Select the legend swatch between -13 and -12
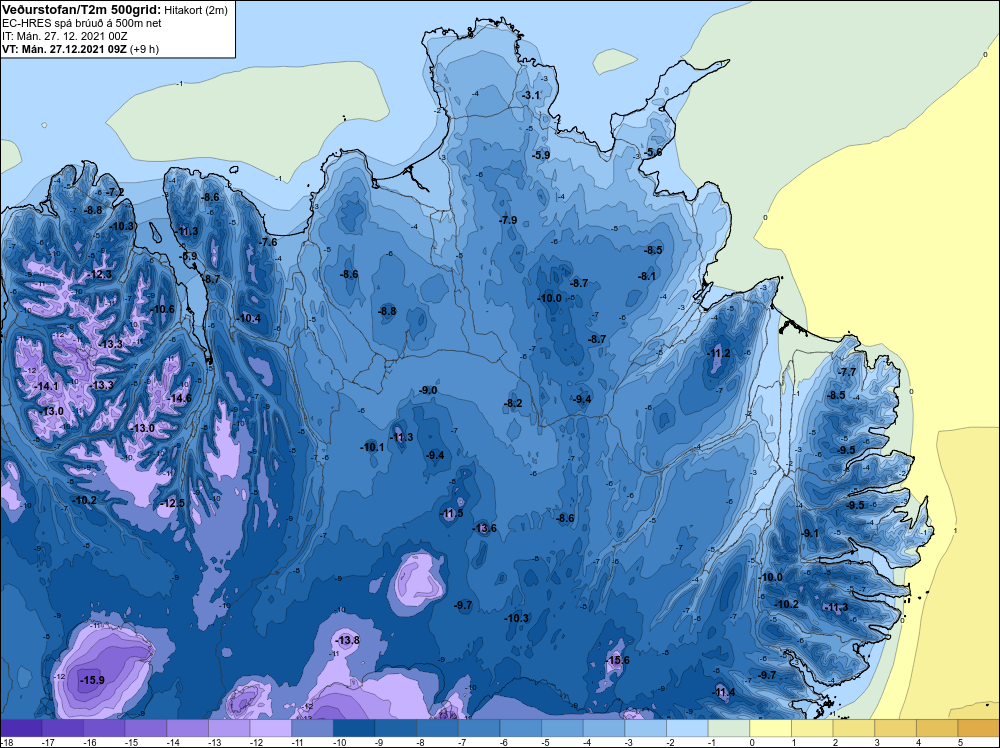 [229, 728]
